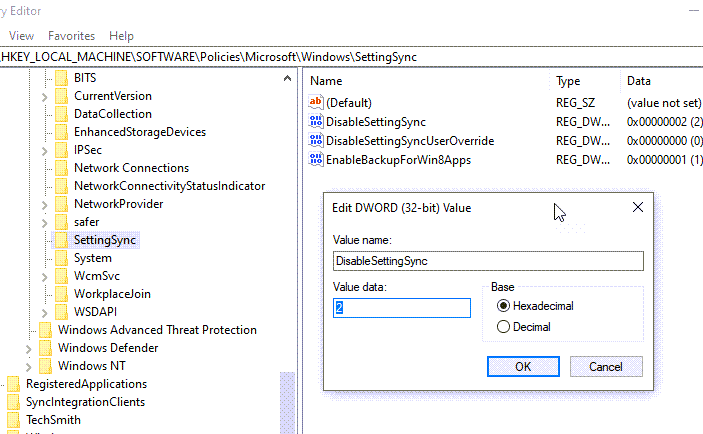Expand the Windows Advanced Threat Protection key

[x=28, y=330]
